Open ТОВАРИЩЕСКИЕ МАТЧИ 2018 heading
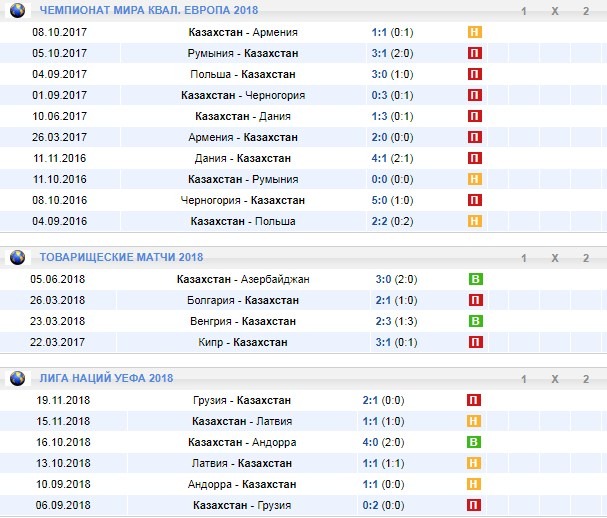The width and height of the screenshot is (607, 518). click(x=122, y=257)
